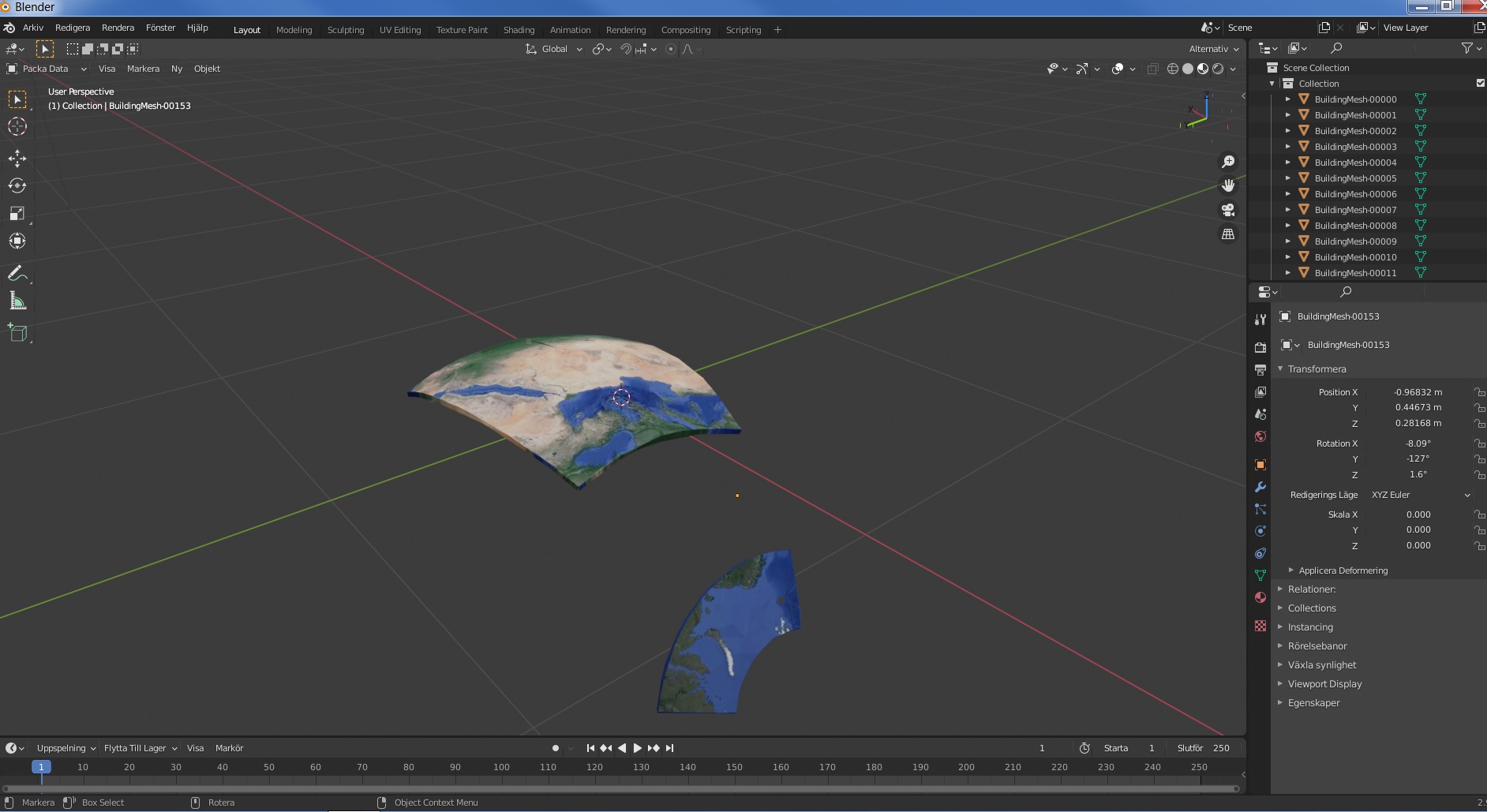1487x812 pixels.
Task: Toggle snapping magnet icon
Action: [626, 49]
